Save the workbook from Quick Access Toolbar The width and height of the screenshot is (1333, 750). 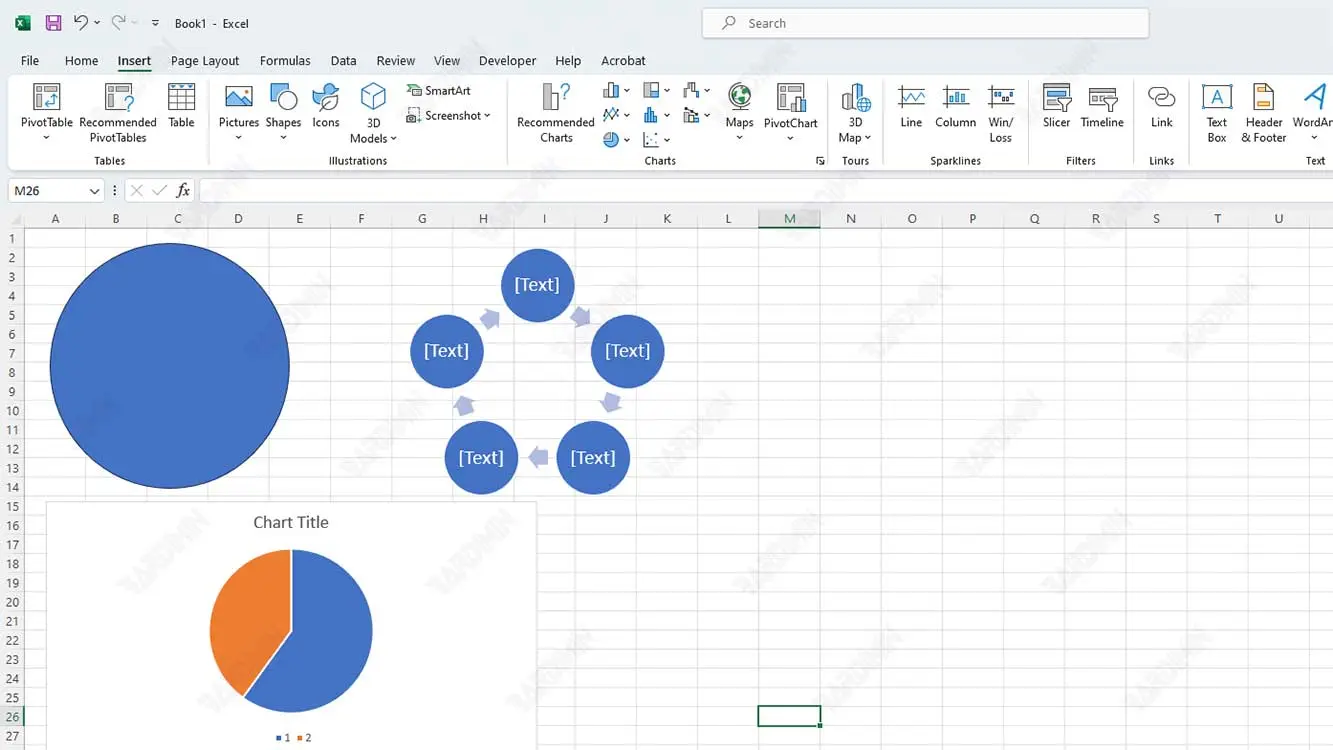click(54, 23)
